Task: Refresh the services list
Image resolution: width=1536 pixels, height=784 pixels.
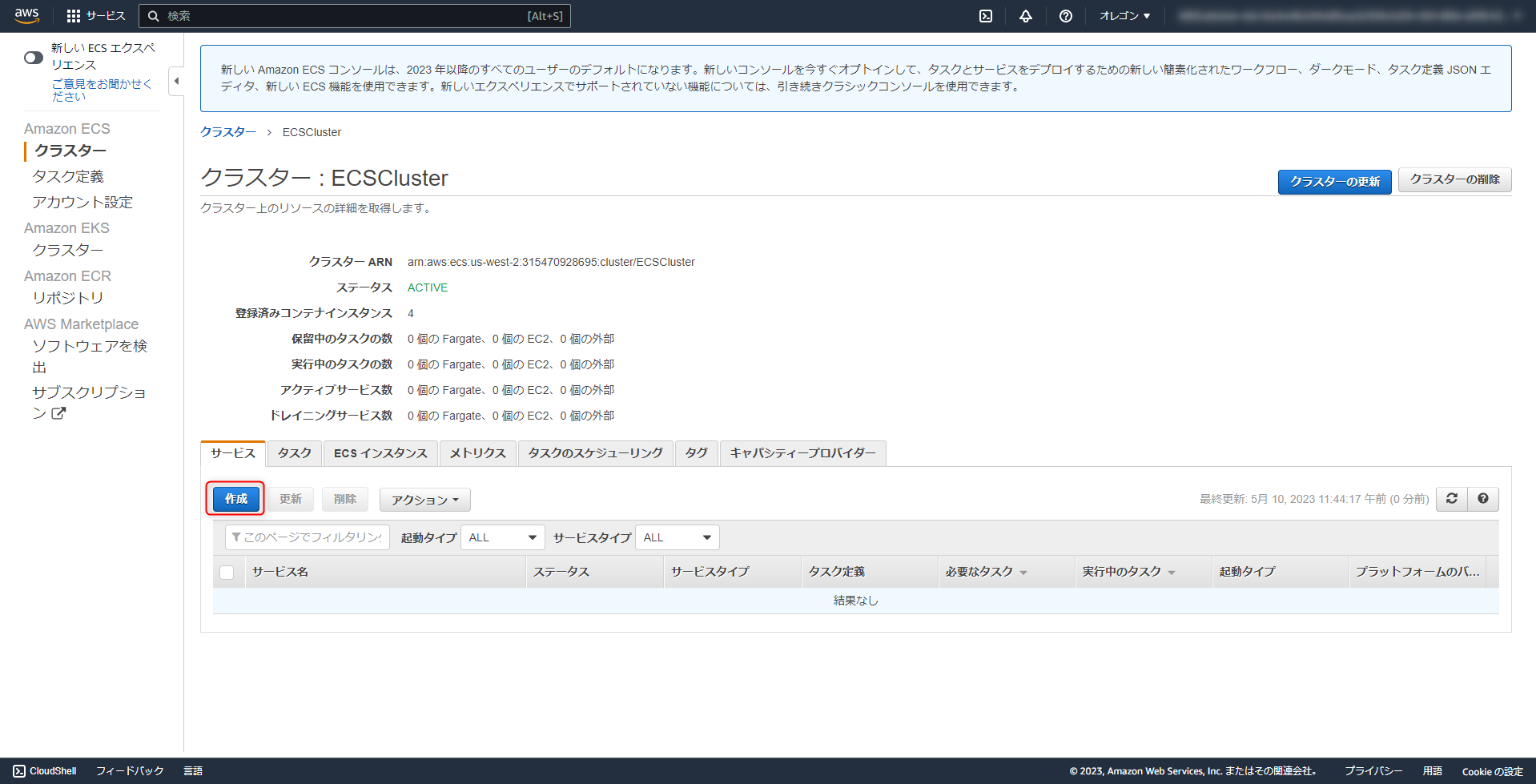Action: point(1451,498)
